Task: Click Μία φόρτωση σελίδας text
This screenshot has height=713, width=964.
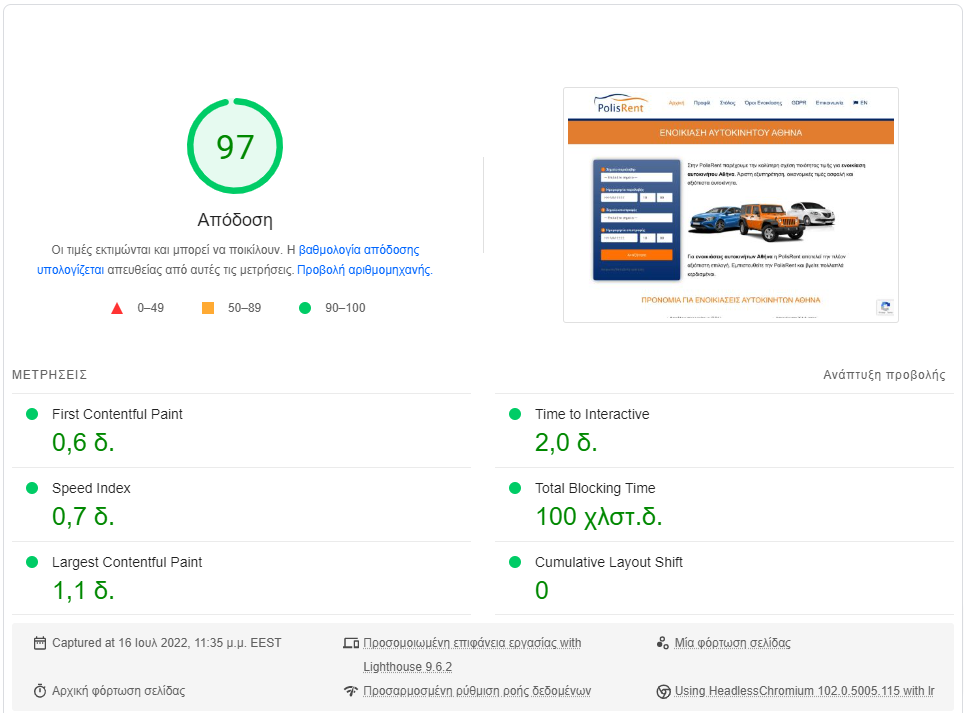Action: click(x=732, y=643)
